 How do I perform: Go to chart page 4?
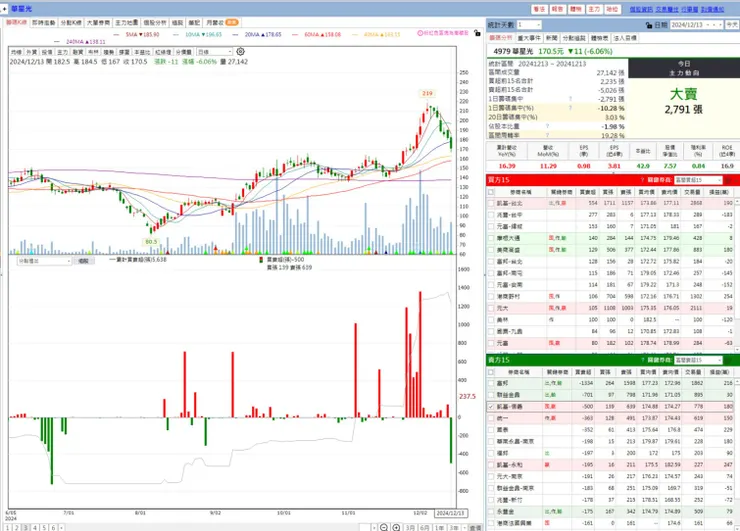tap(35, 528)
